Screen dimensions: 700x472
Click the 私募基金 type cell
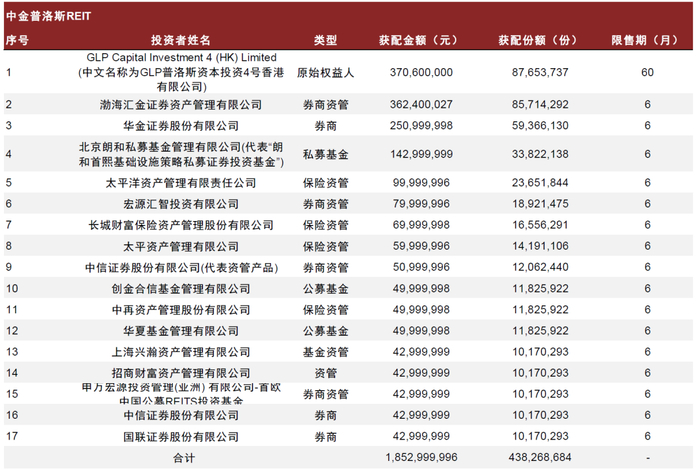[325, 155]
